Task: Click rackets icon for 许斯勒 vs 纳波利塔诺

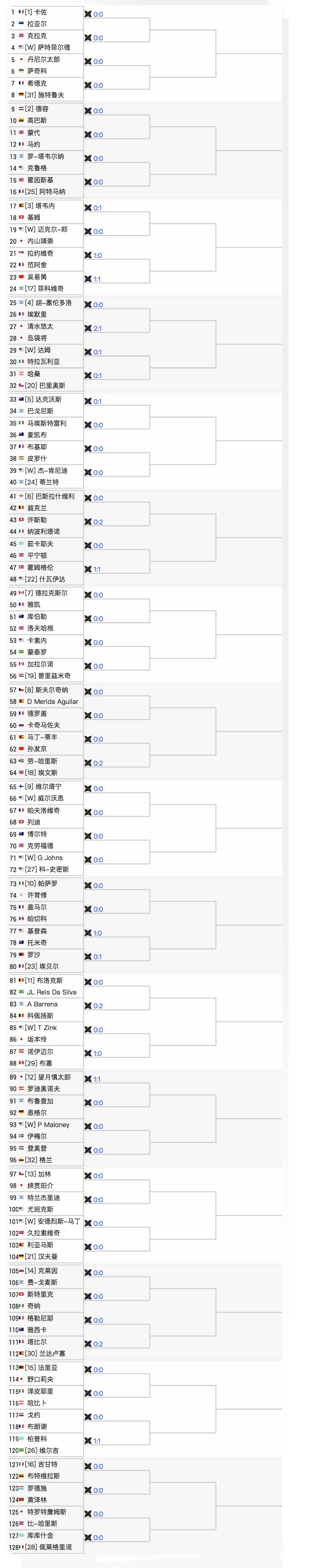Action: [88, 522]
